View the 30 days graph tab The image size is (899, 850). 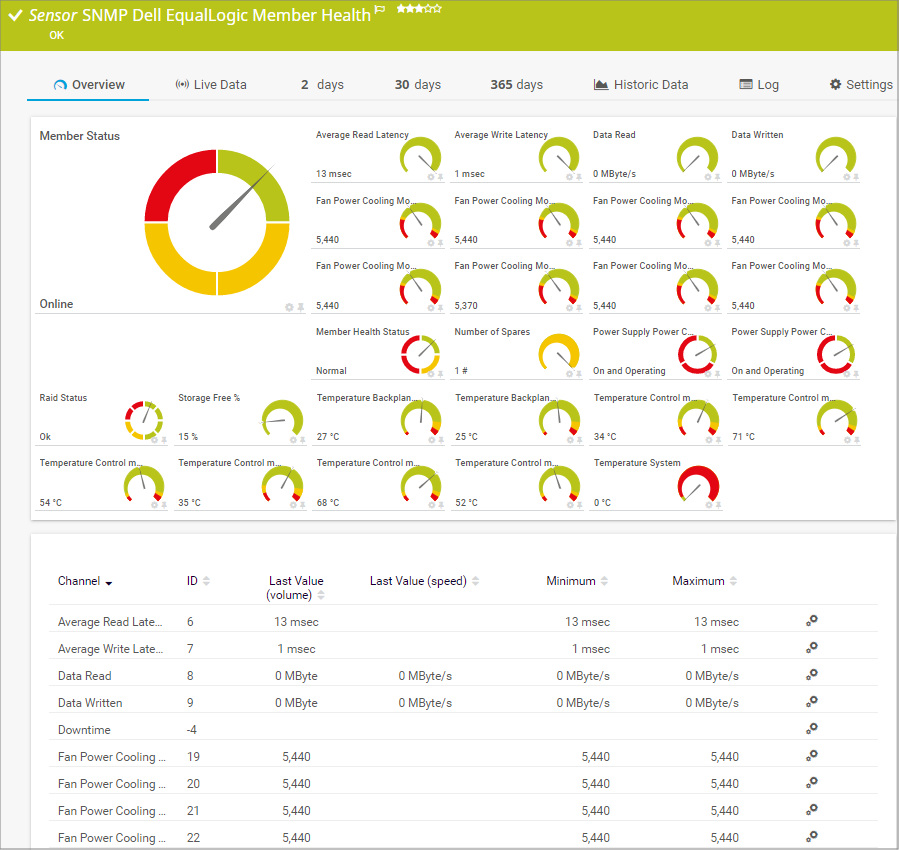[x=417, y=85]
